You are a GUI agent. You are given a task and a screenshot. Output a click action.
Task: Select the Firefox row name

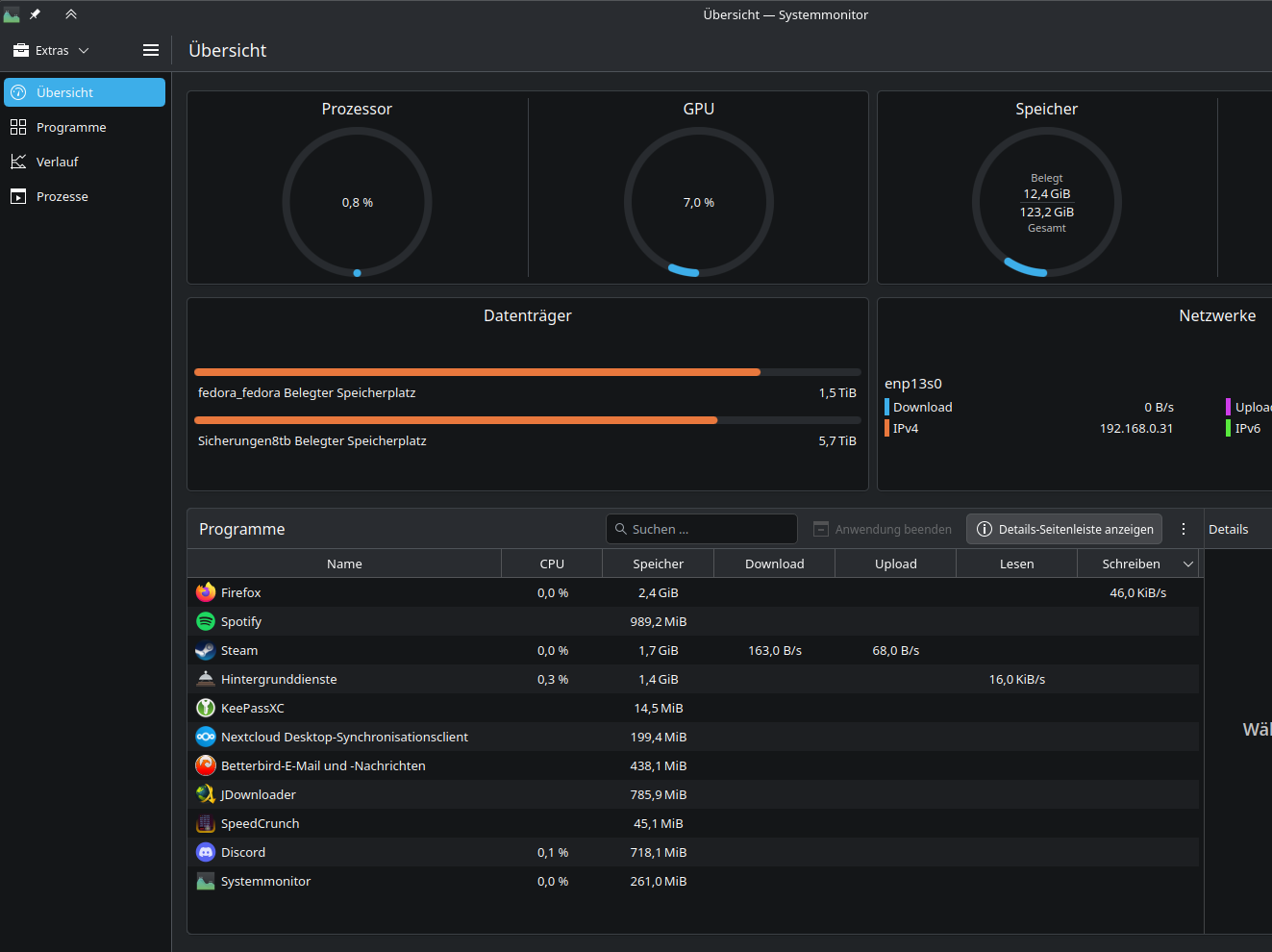click(240, 592)
